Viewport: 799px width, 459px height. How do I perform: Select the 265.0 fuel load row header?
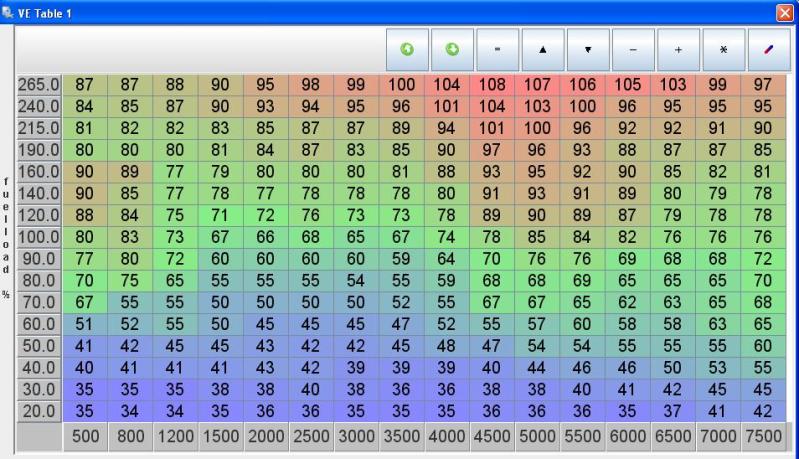(39, 85)
